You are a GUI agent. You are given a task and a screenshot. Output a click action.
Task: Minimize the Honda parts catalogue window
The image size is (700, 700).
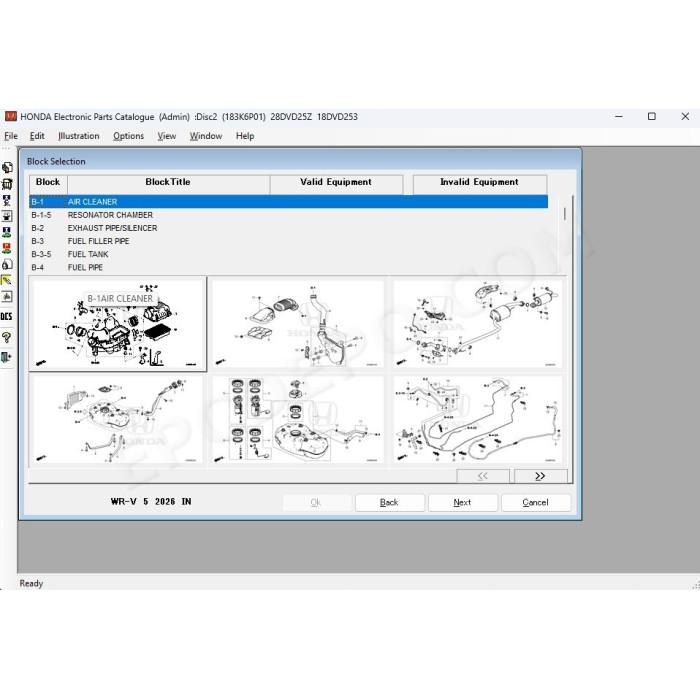click(619, 117)
